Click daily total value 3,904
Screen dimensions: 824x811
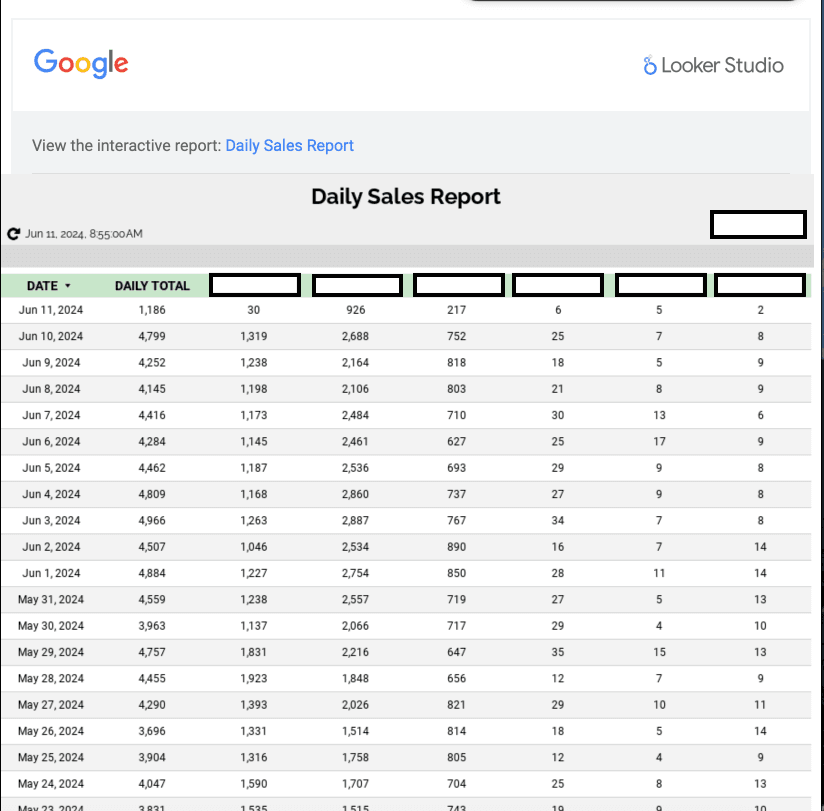point(152,757)
